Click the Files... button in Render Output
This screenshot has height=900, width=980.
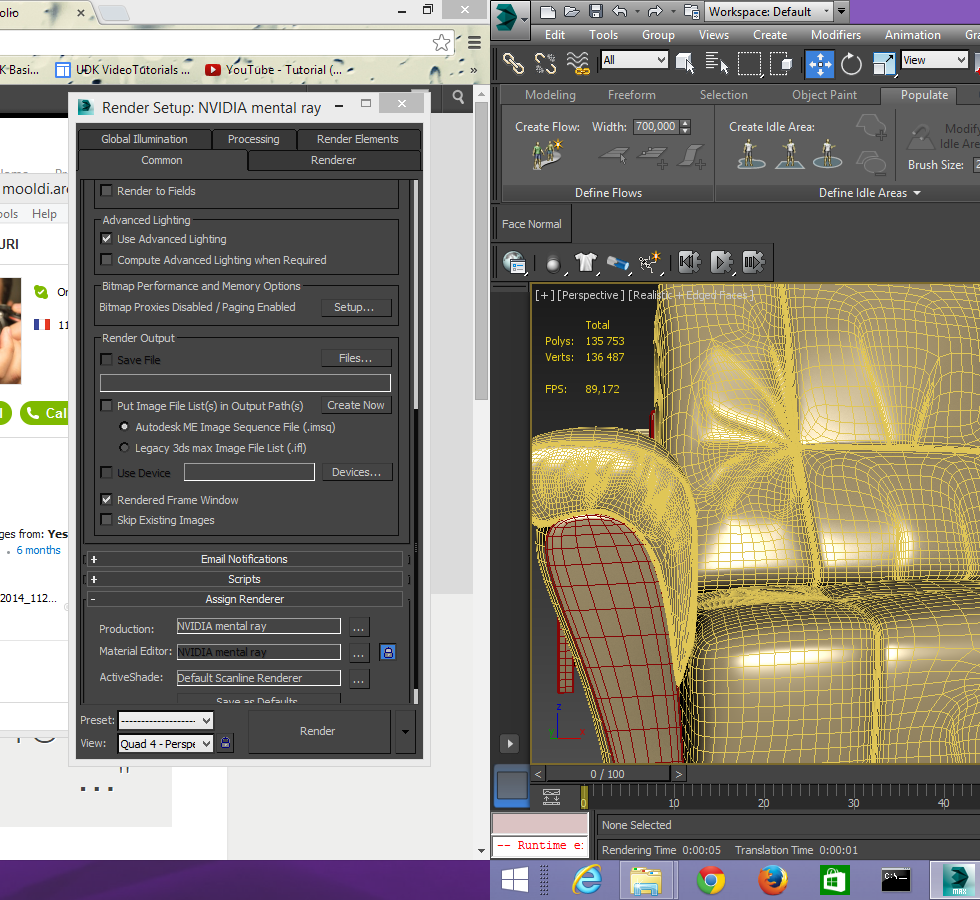[x=355, y=358]
